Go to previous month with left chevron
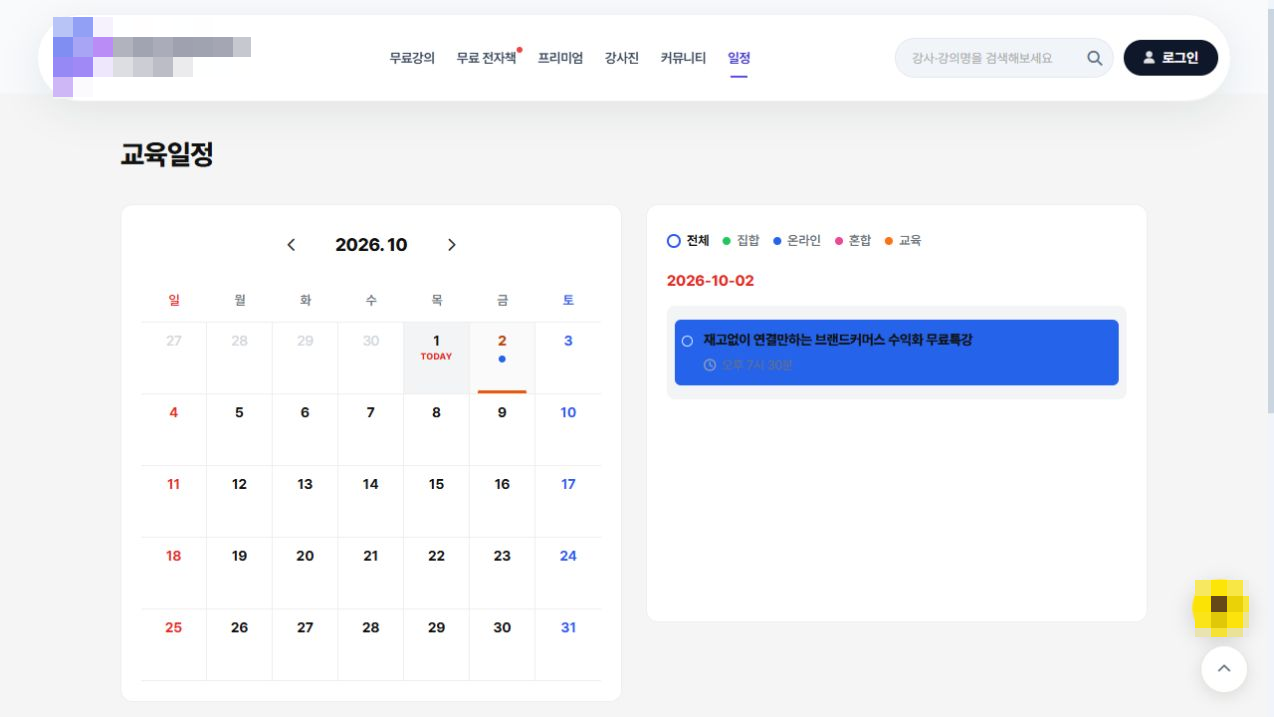Screen dimensions: 1274x717 pyautogui.click(x=291, y=245)
